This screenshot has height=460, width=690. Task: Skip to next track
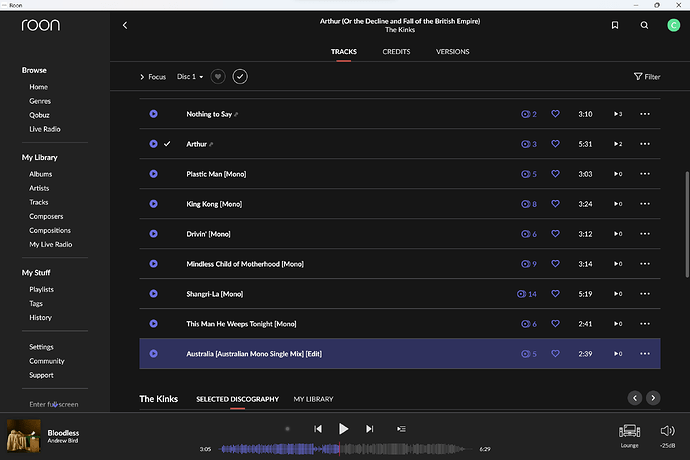click(370, 429)
